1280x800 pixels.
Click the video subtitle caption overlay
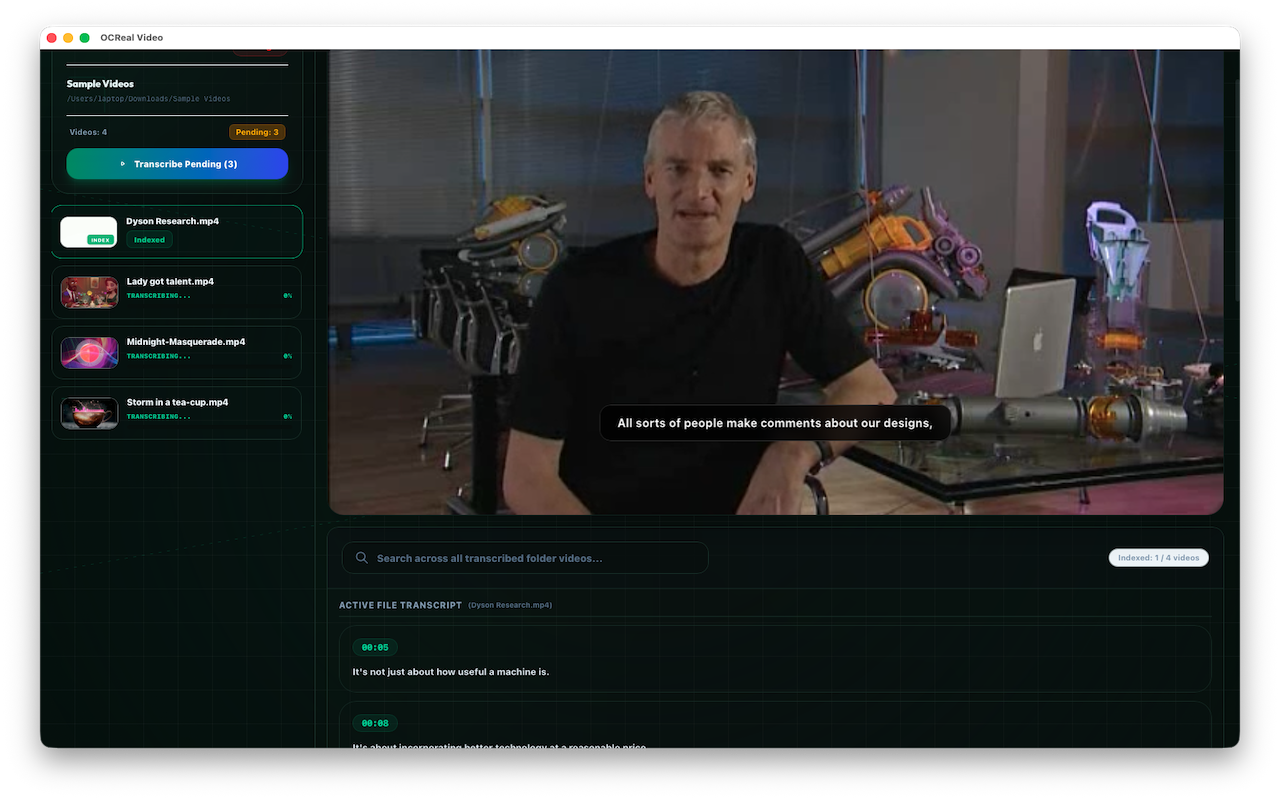pos(775,423)
